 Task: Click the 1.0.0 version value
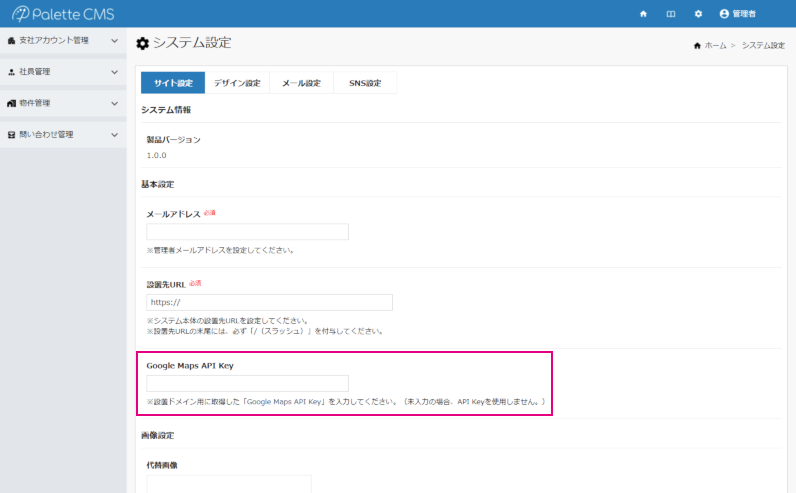coord(156,155)
